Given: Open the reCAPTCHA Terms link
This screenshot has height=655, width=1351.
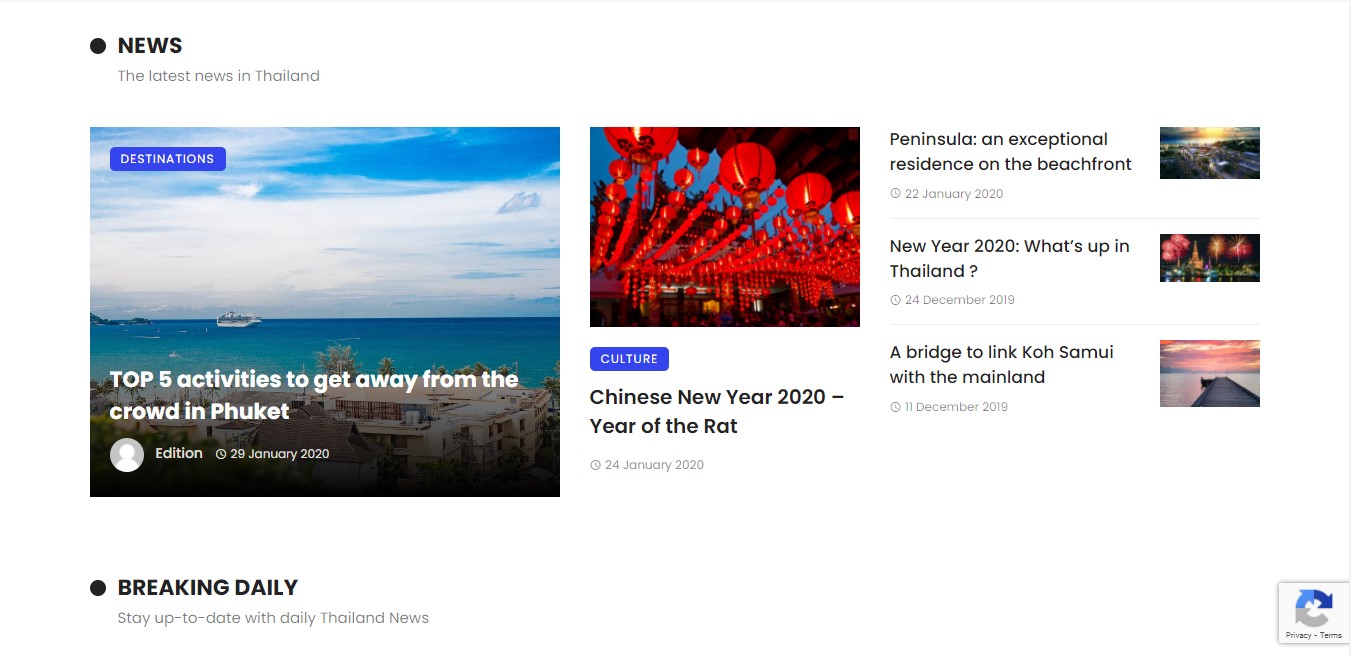Looking at the screenshot, I should [x=1331, y=635].
